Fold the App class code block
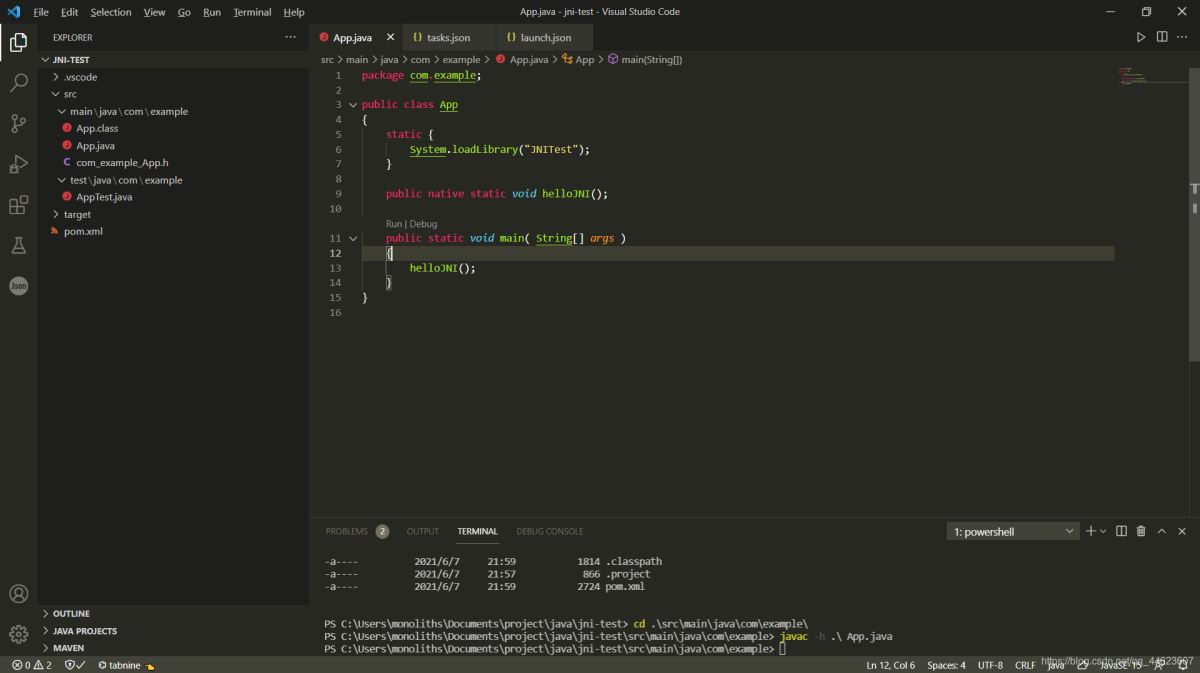The image size is (1200, 673). click(352, 105)
